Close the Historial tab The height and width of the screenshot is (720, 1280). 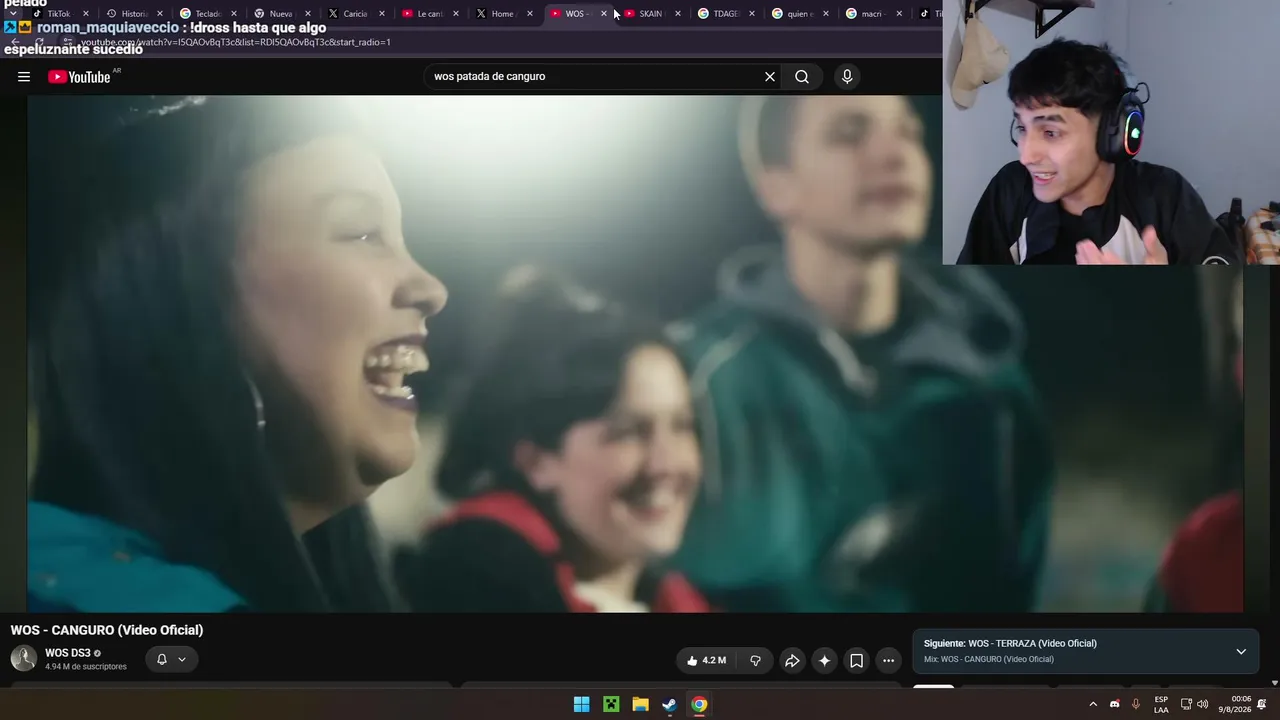pos(159,14)
